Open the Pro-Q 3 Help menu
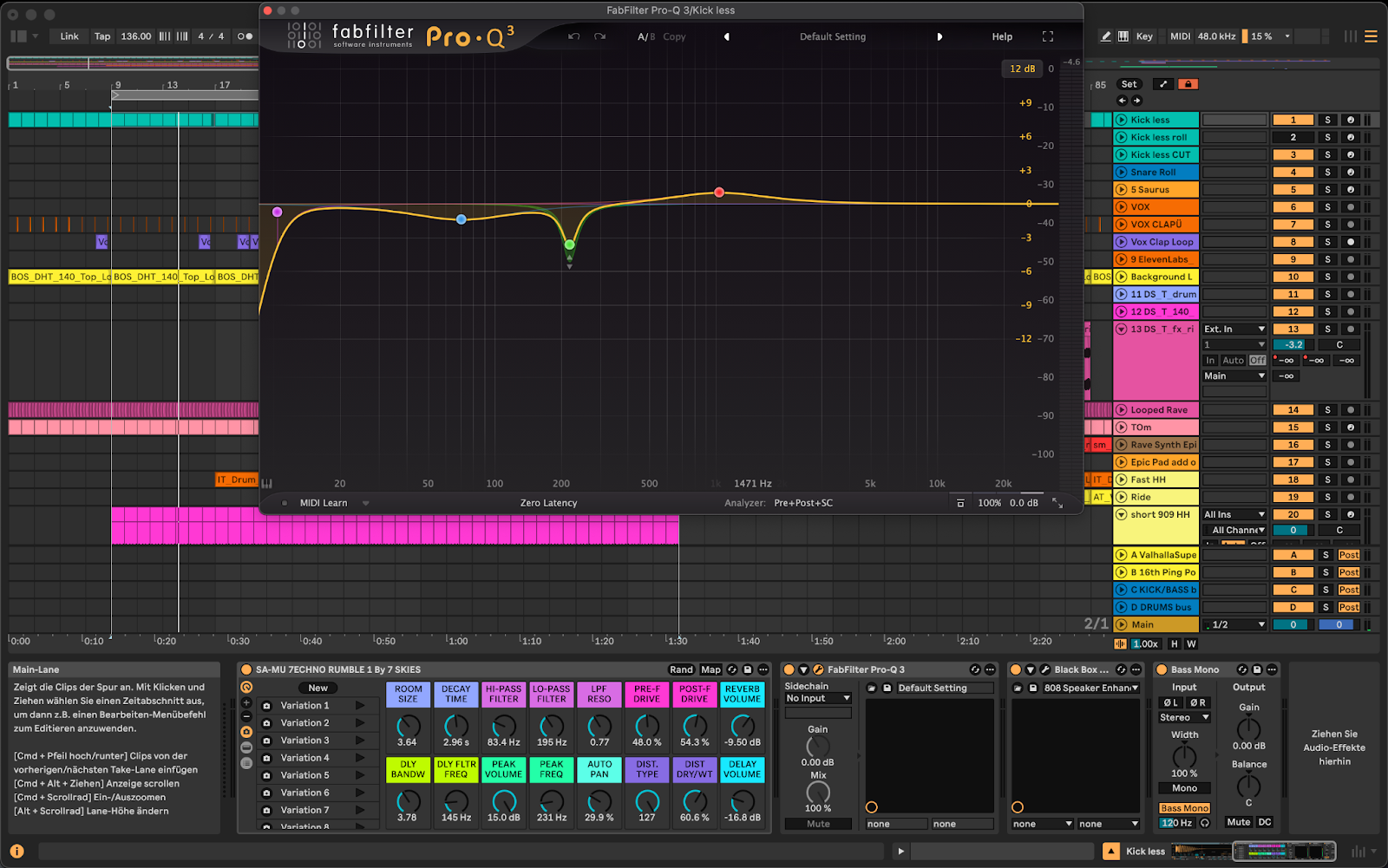The height and width of the screenshot is (868, 1388). (1002, 36)
